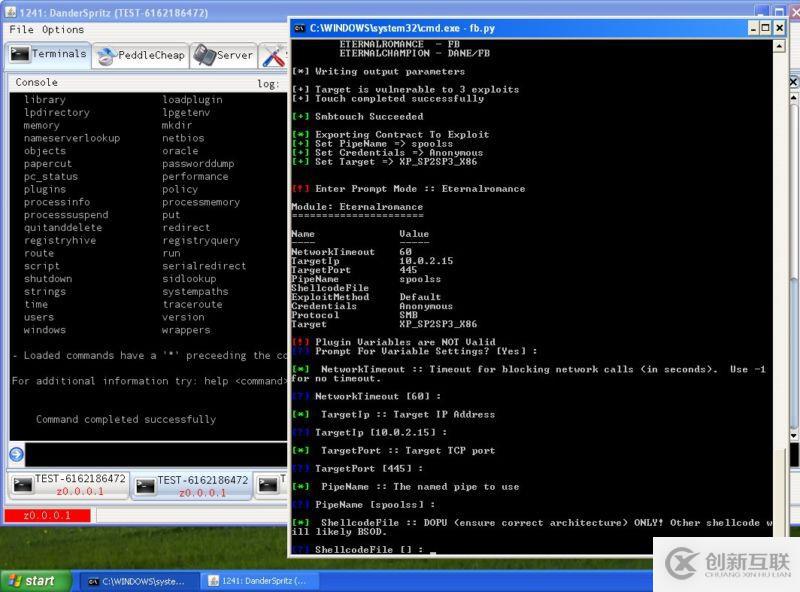Open the tools tab with wrench icon
The image size is (800, 592).
[274, 55]
